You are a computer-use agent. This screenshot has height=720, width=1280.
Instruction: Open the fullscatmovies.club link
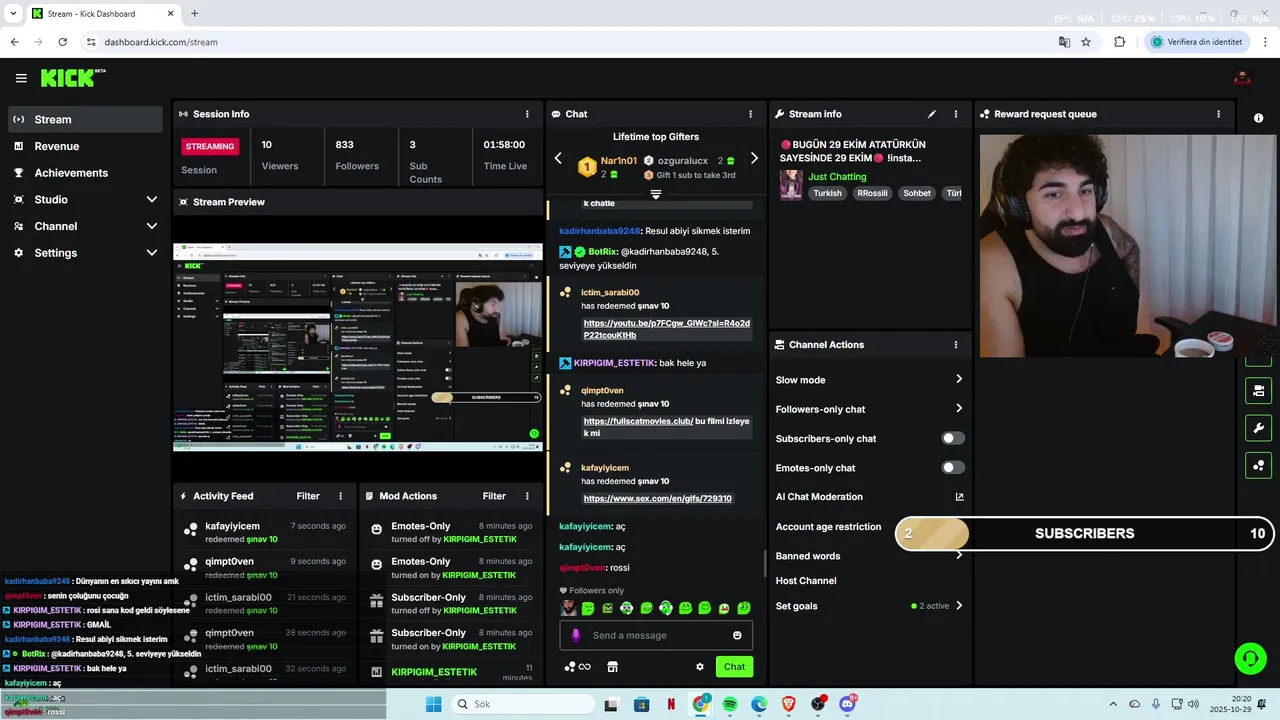(x=638, y=421)
